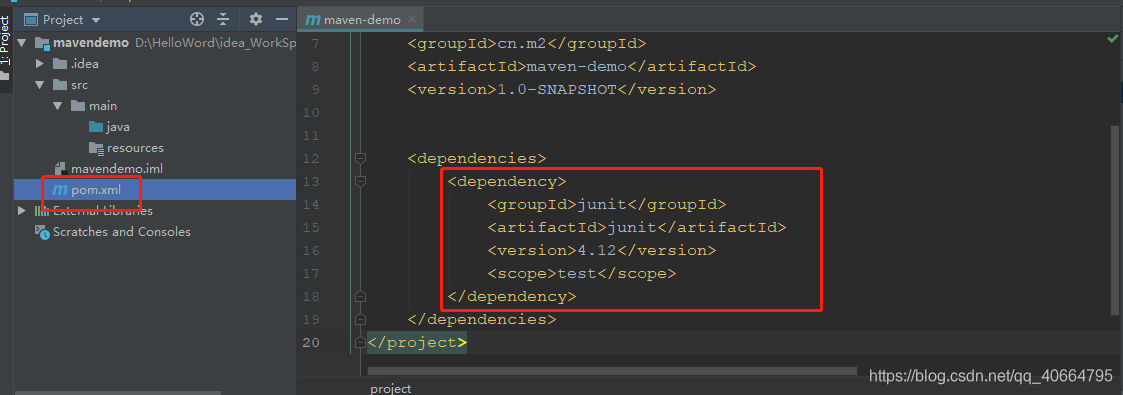Screen dimensions: 1123x395
Task: Click fold end marker at line 18
Action: (360, 296)
